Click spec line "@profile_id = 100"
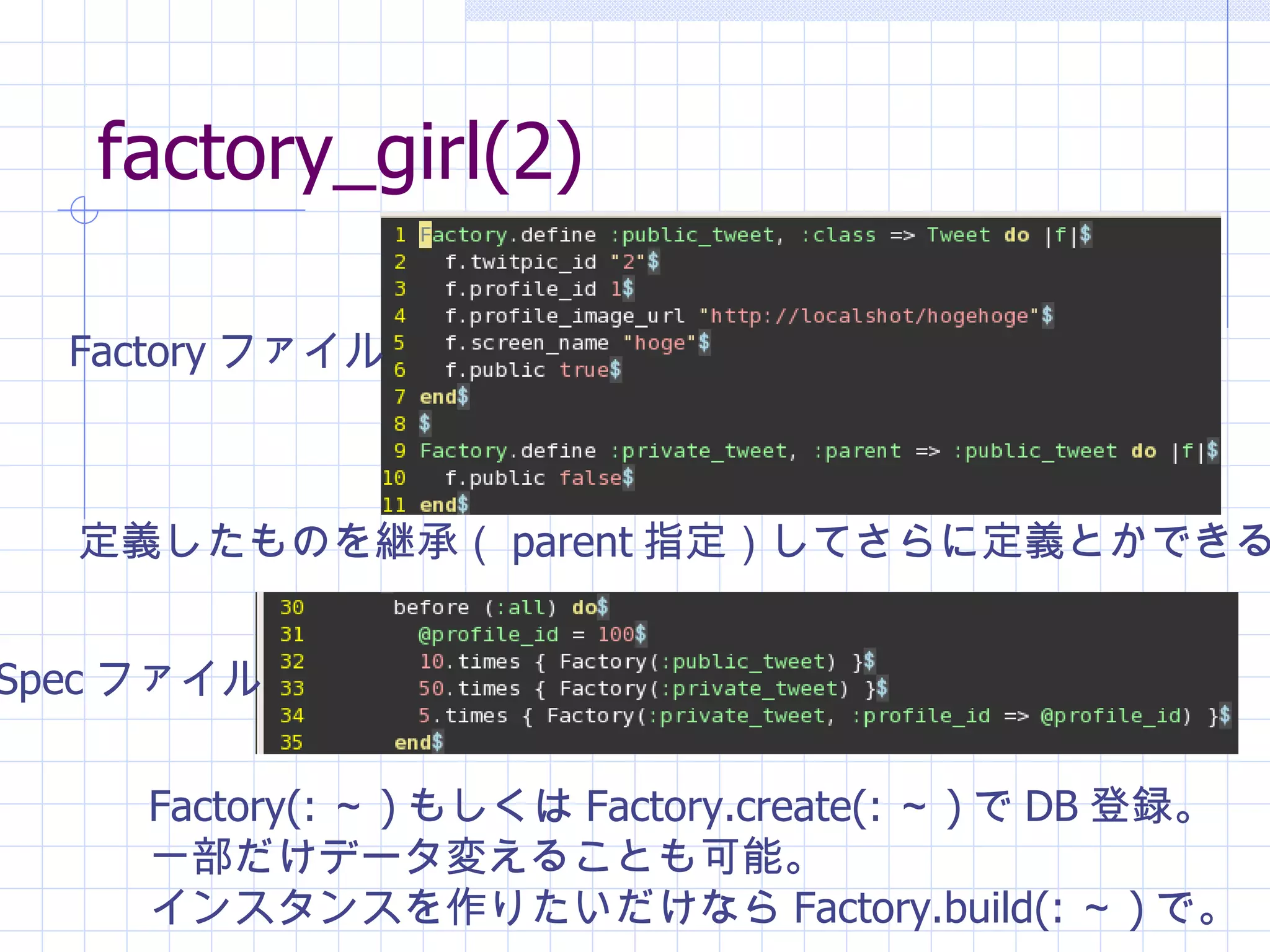The width and height of the screenshot is (1270, 952). pyautogui.click(x=533, y=634)
